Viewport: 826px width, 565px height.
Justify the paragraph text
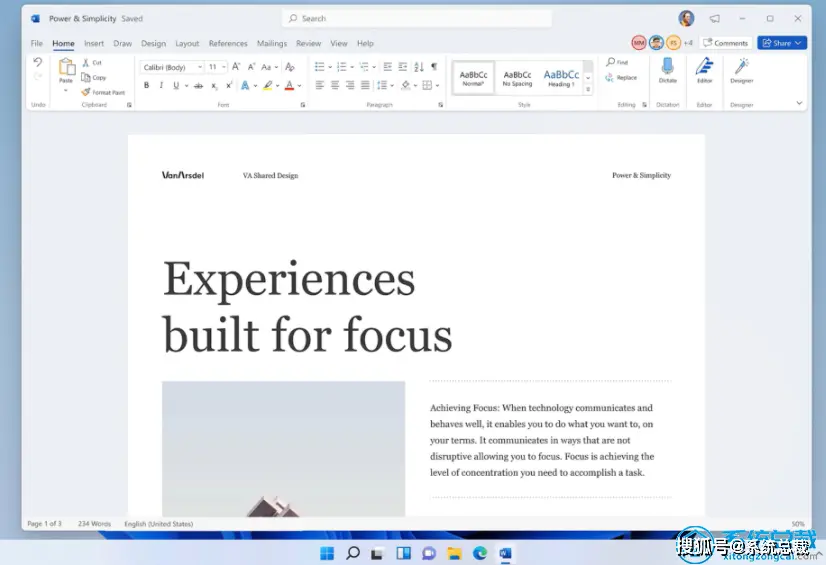click(365, 85)
